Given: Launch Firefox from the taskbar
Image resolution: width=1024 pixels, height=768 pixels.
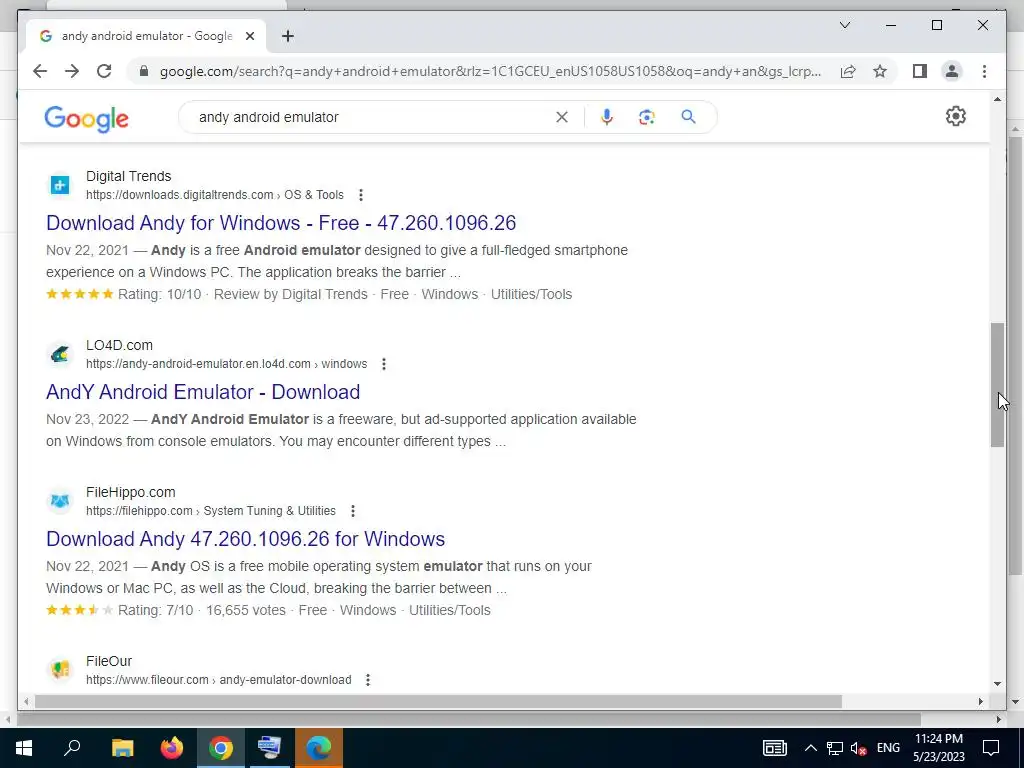Looking at the screenshot, I should coord(172,748).
